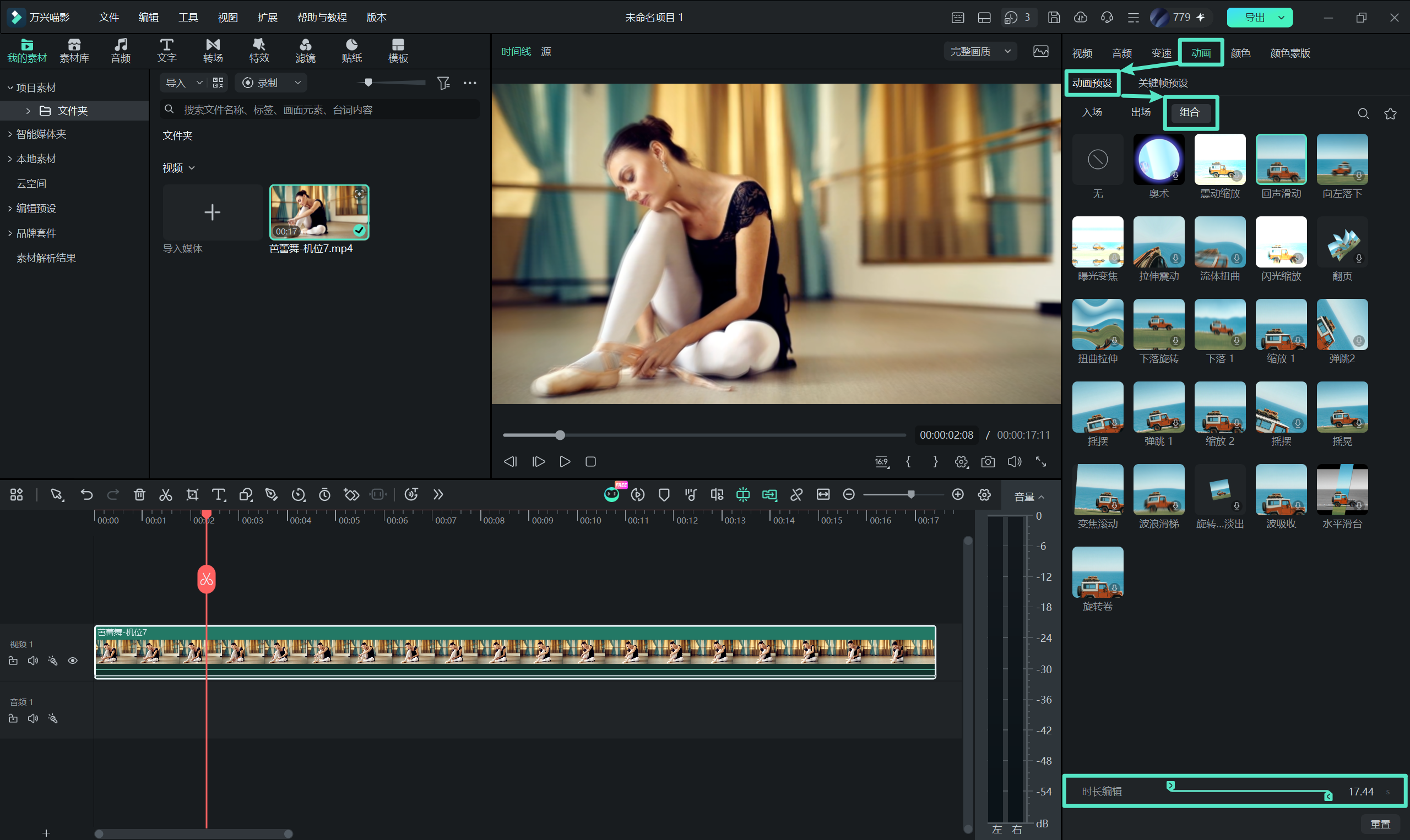Search animation presets with magnifier icon
The width and height of the screenshot is (1410, 840).
[1363, 114]
